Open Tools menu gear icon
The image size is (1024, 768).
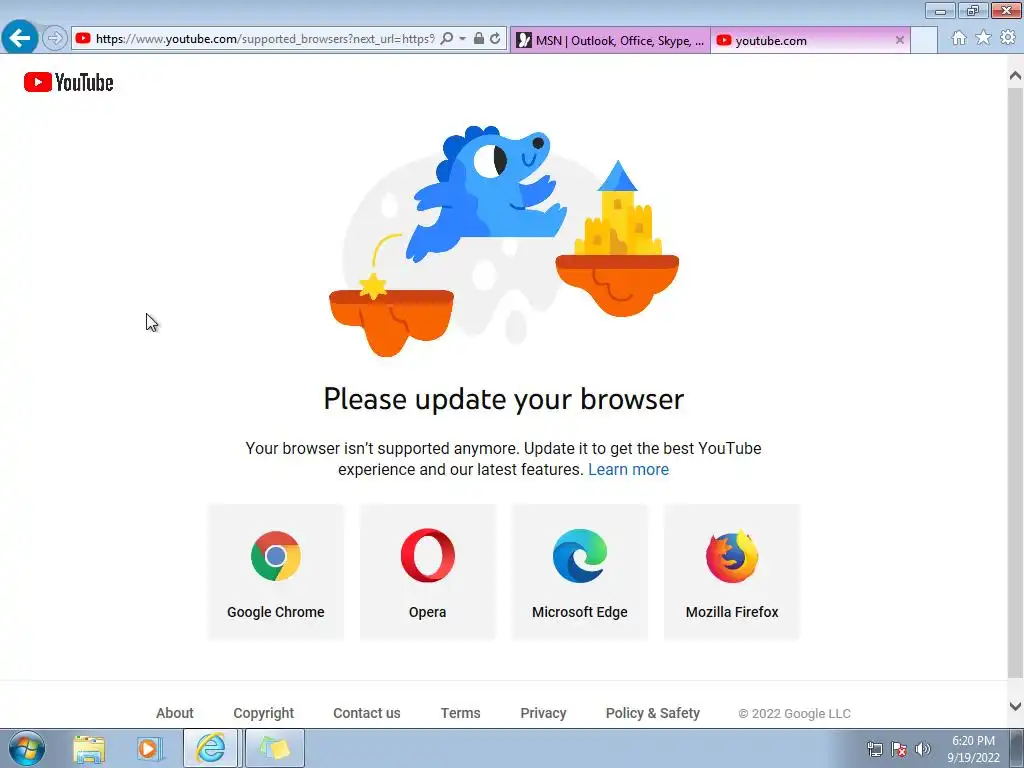point(1008,38)
